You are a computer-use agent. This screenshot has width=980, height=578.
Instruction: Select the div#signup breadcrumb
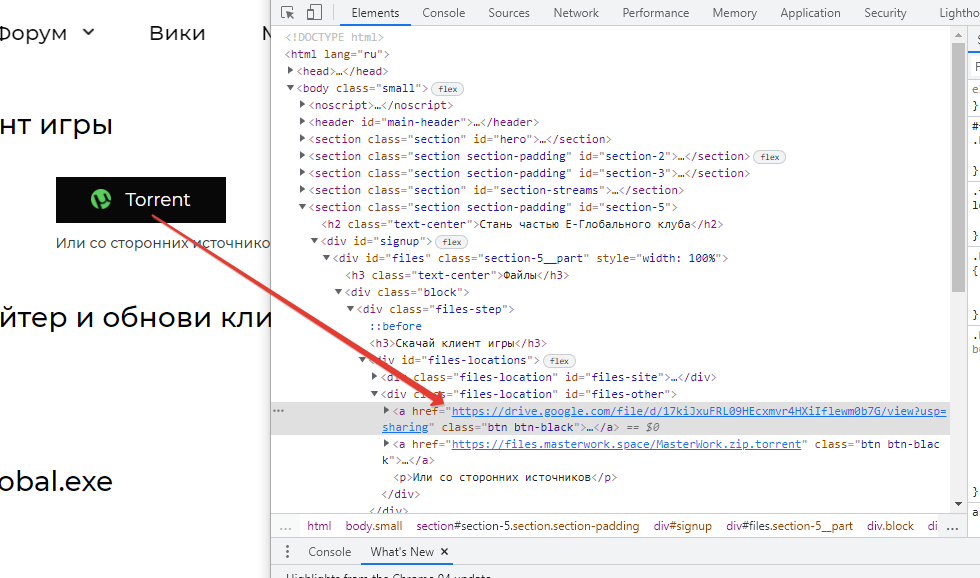(682, 526)
